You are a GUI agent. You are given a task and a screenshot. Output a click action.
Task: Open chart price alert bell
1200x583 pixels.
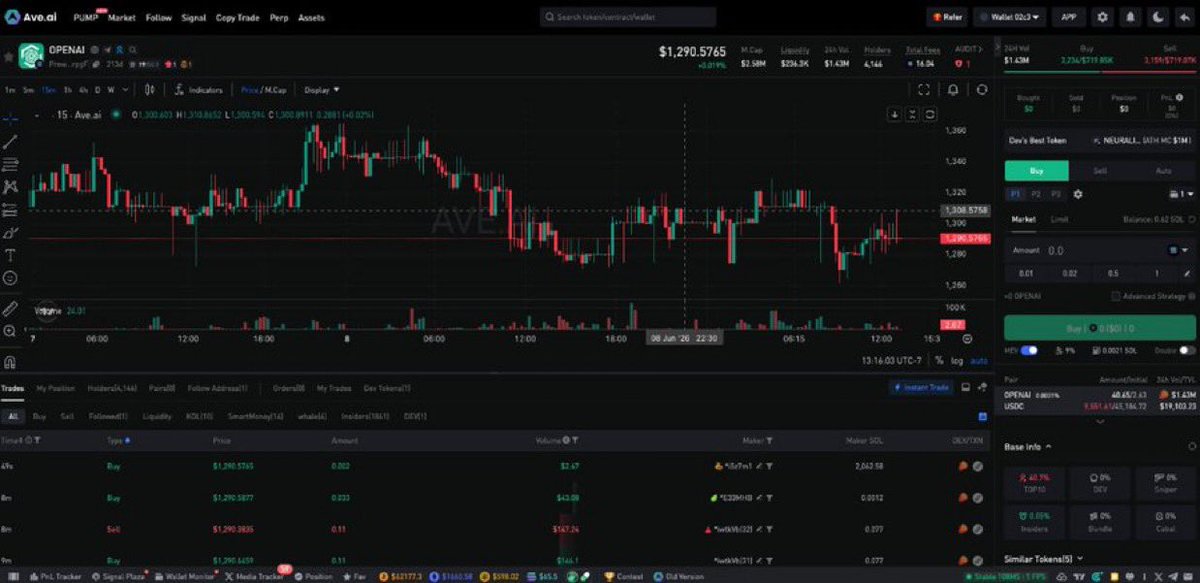953,90
